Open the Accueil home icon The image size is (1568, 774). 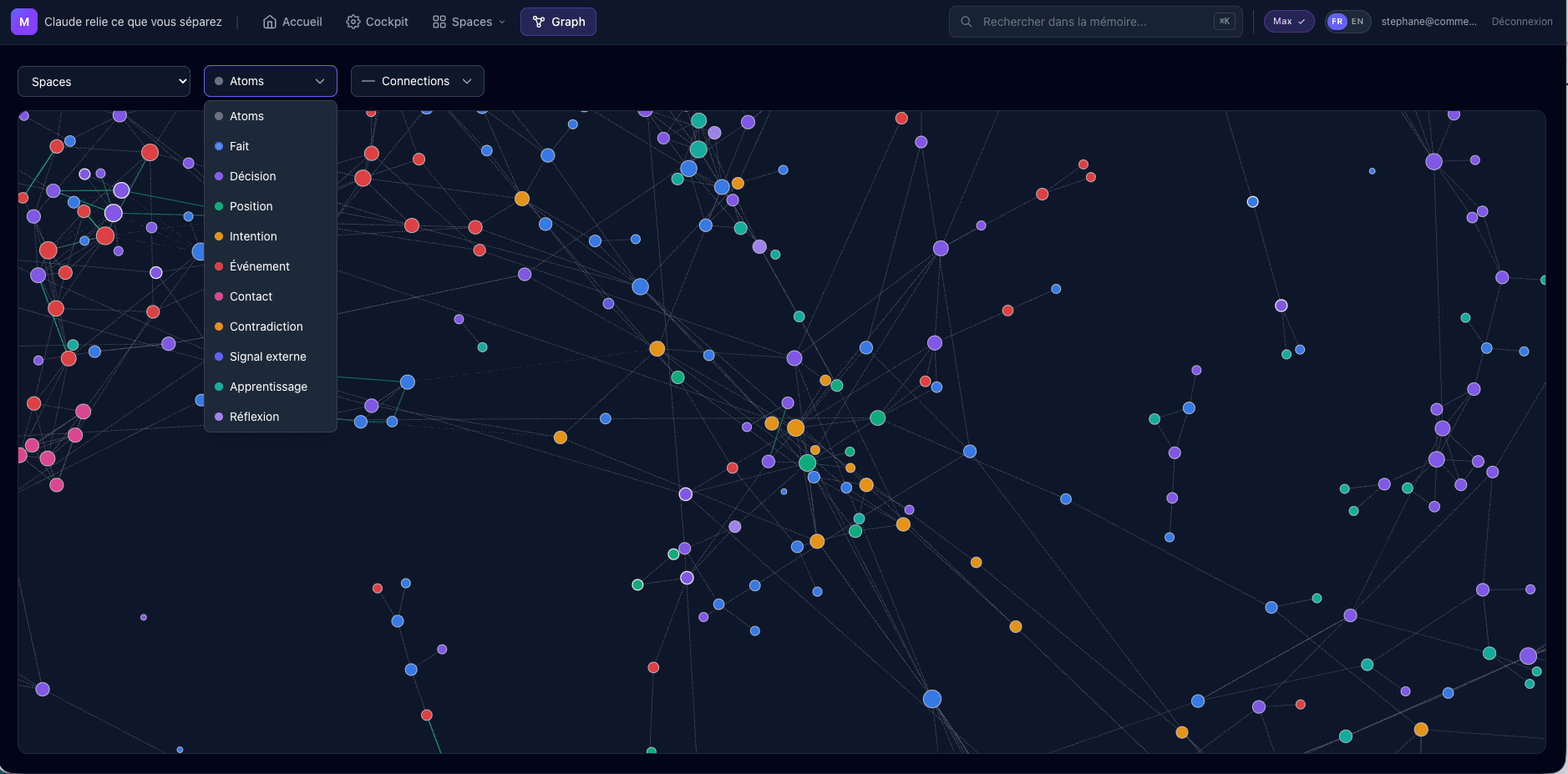(x=269, y=22)
